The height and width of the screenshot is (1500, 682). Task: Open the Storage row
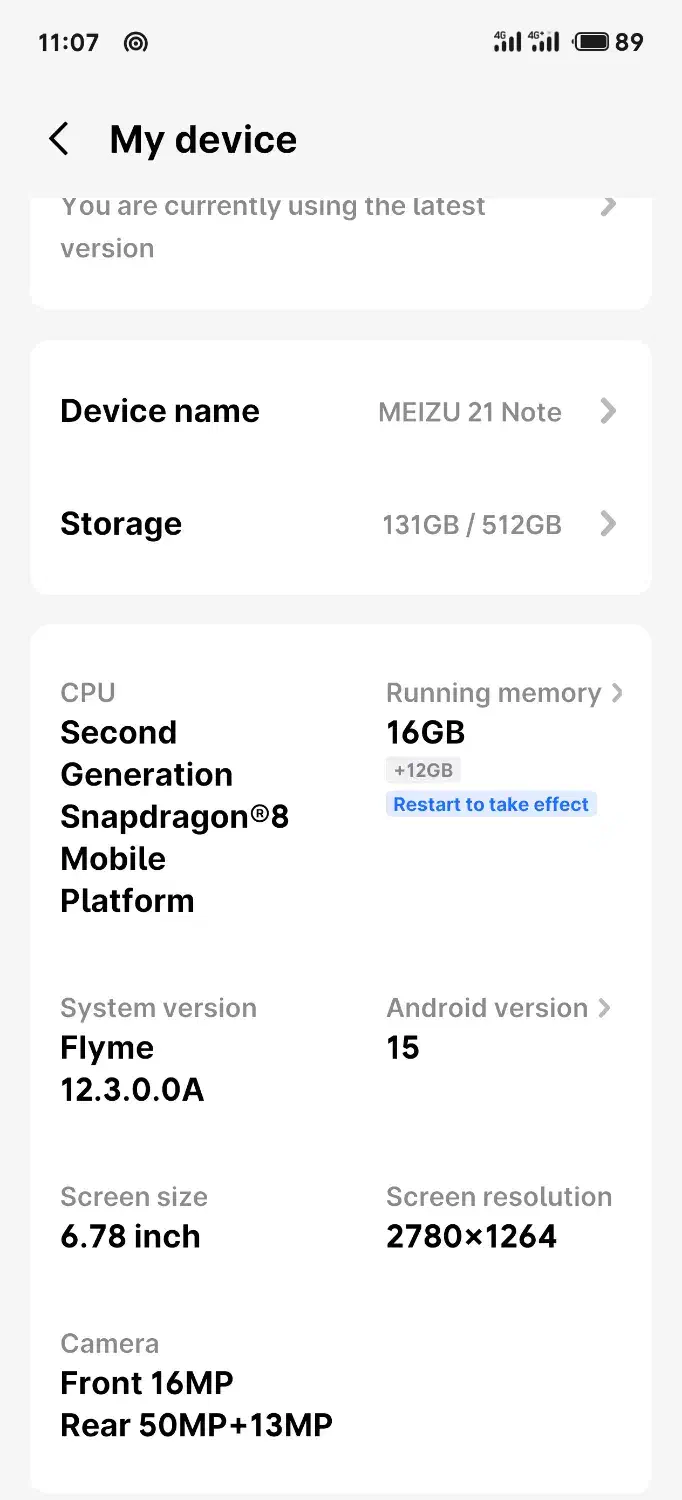point(340,524)
